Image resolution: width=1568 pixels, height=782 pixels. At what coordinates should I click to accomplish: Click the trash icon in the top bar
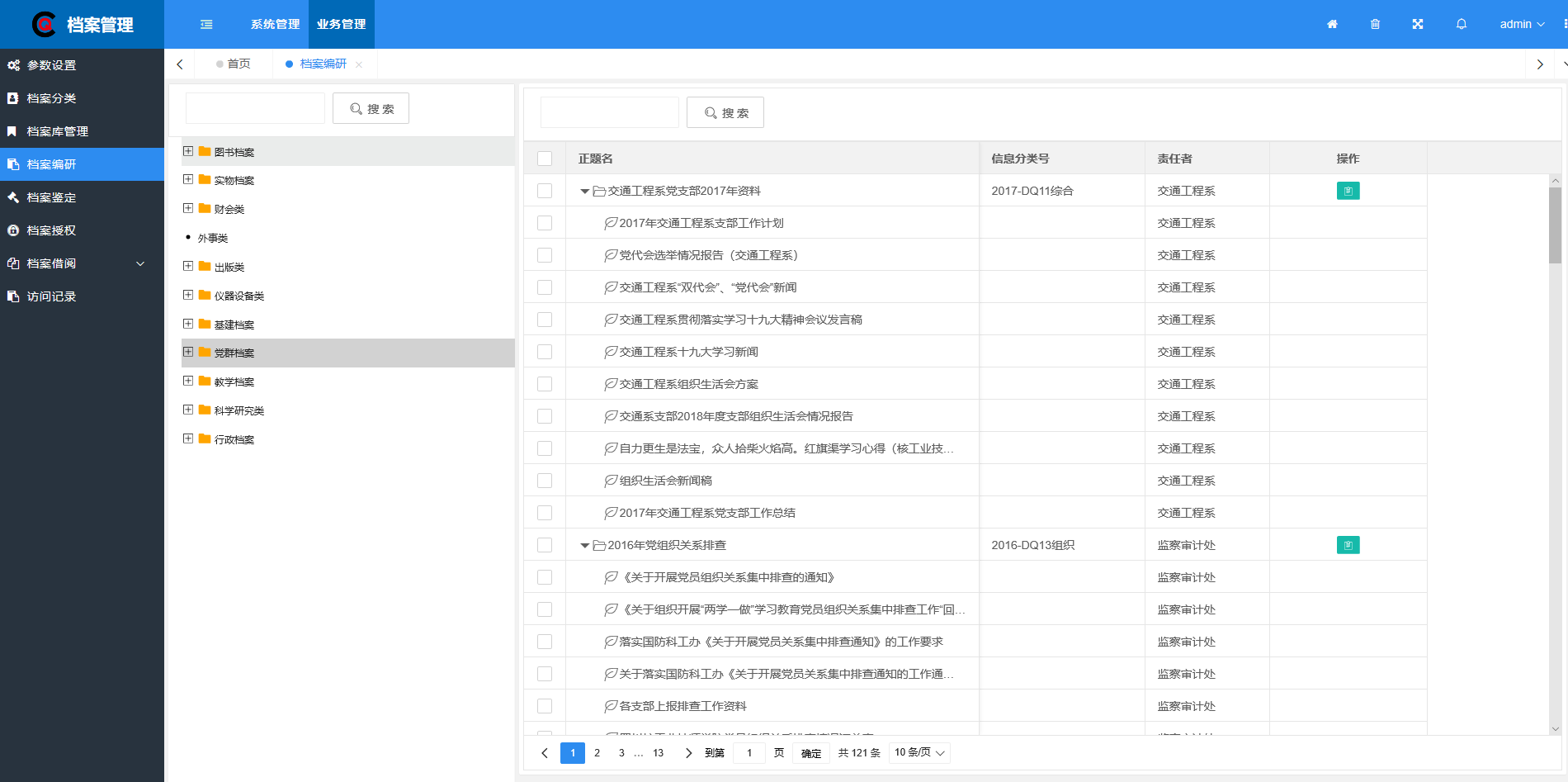1375,24
